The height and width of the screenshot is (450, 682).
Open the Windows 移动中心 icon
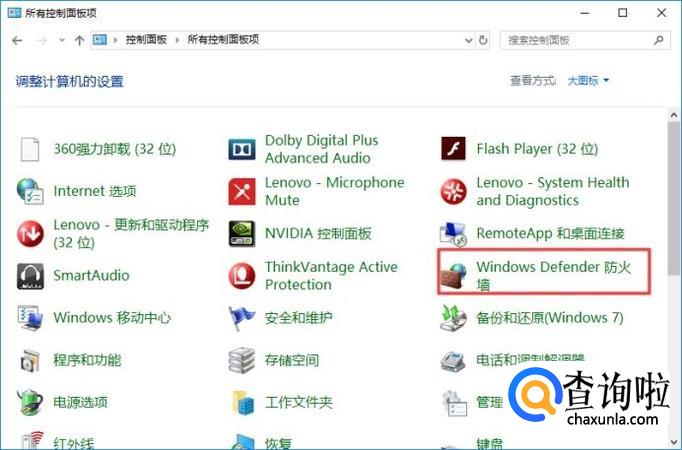point(30,318)
